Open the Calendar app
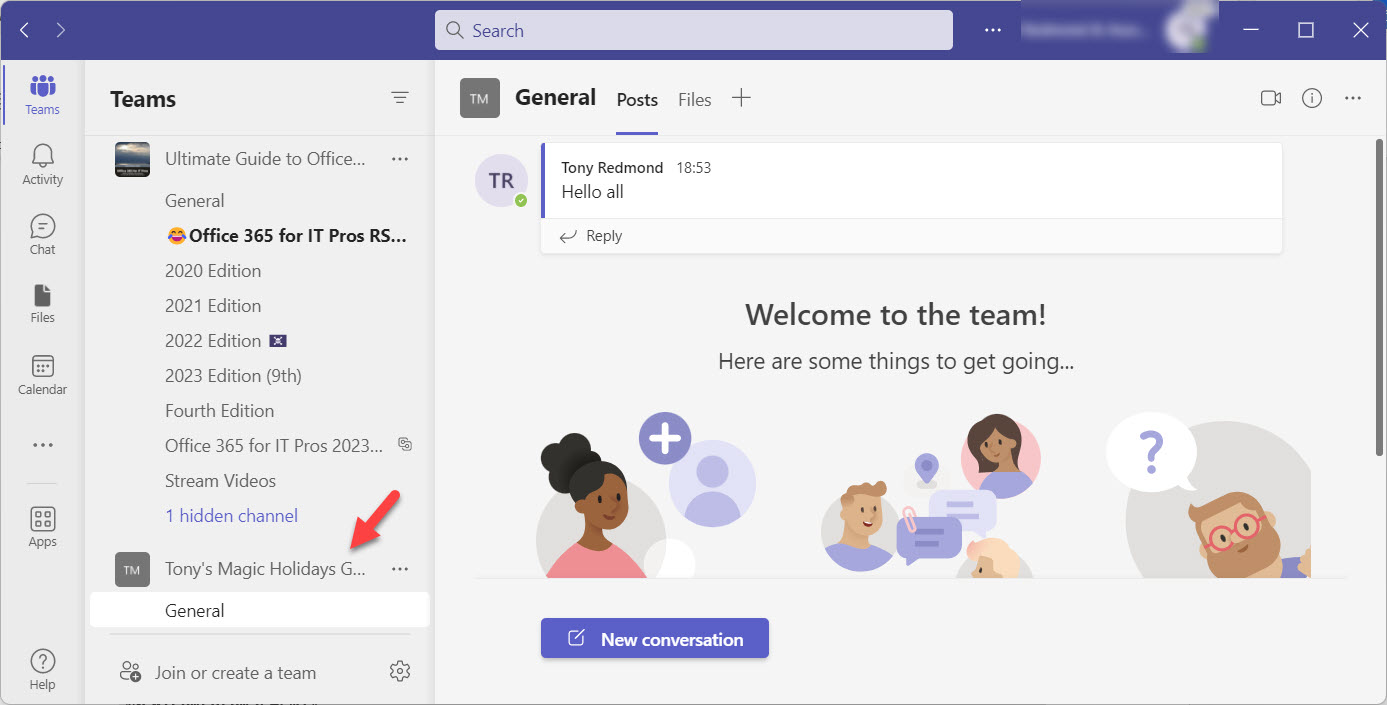 pos(42,374)
